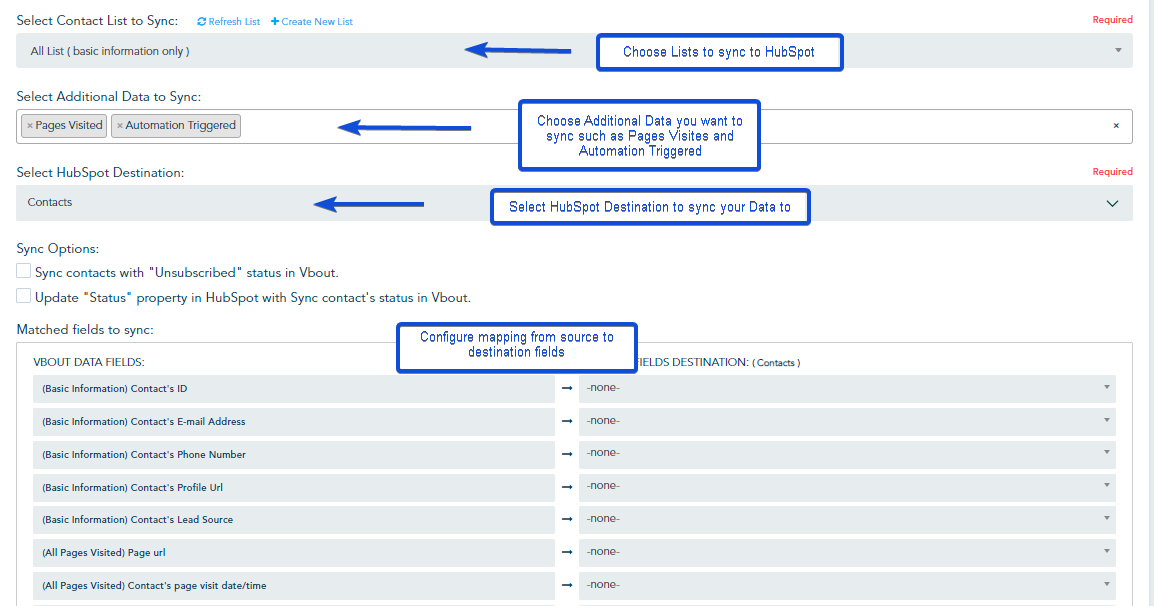Select the Contact's Lead Source source field
This screenshot has height=606, width=1154.
(x=294, y=520)
